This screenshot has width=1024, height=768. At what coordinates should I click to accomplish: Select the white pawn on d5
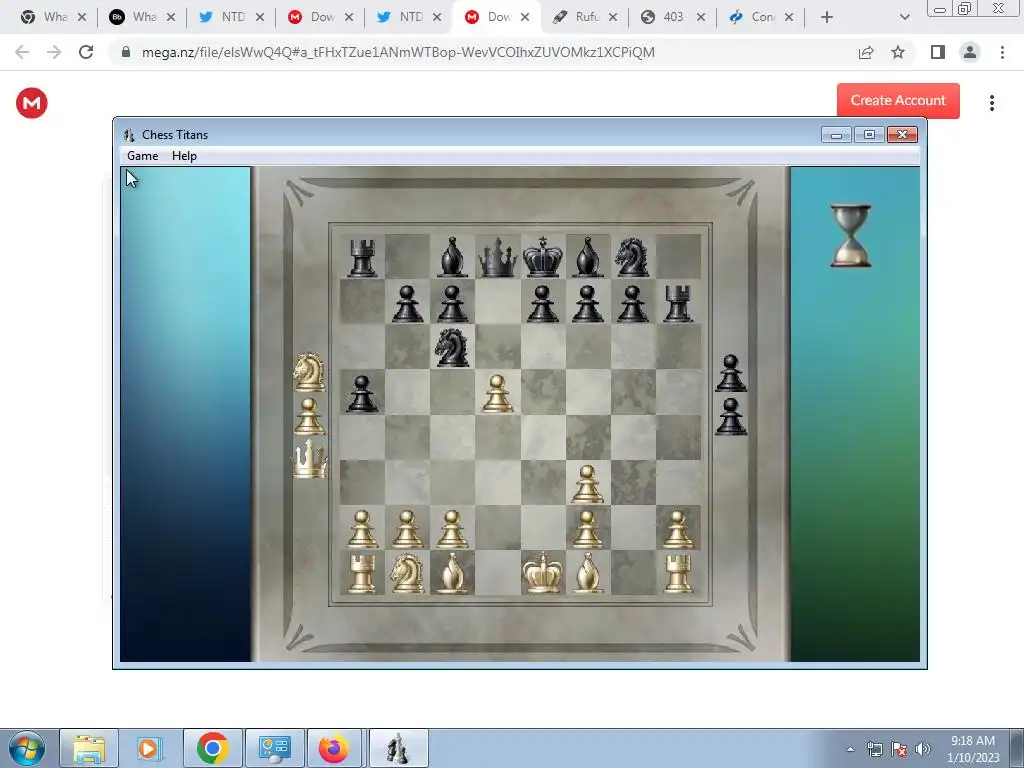[498, 393]
